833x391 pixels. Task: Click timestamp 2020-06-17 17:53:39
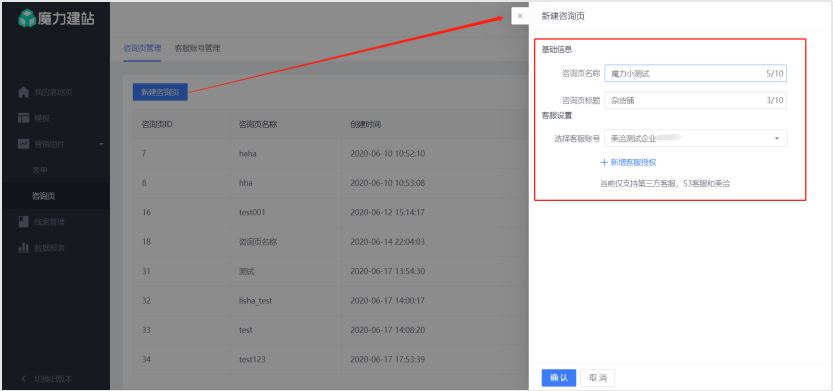387,360
